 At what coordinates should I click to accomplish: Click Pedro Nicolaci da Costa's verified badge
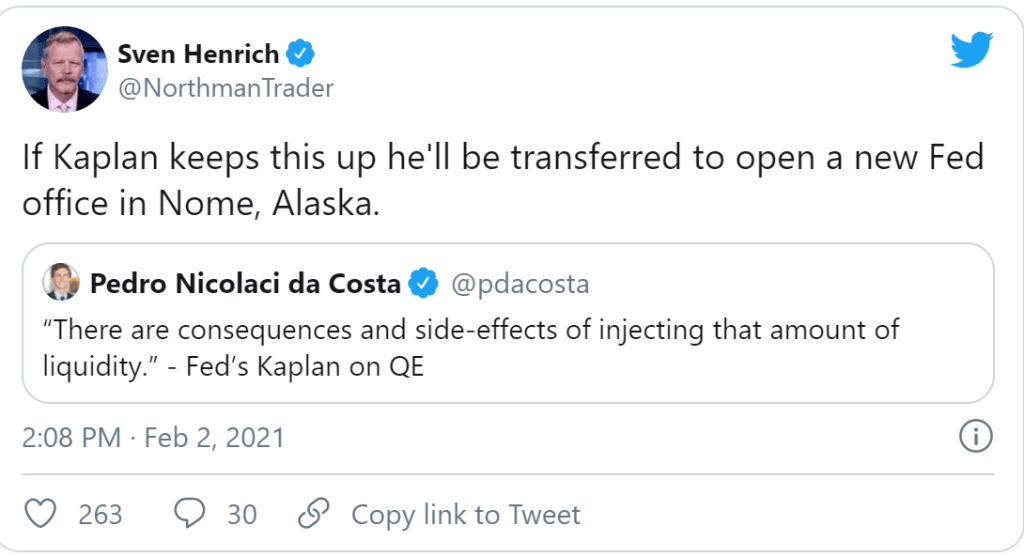(424, 284)
